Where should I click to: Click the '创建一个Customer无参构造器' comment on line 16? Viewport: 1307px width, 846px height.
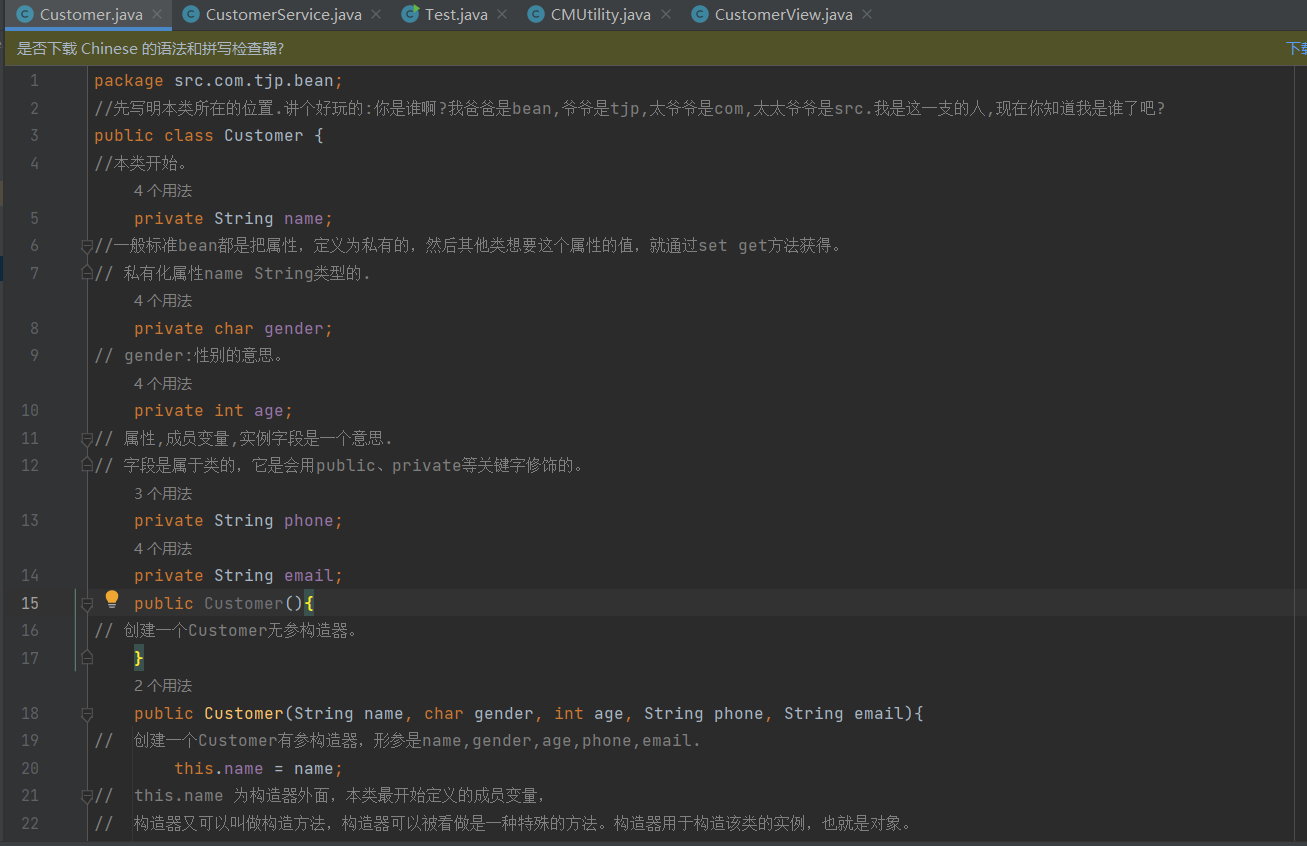[x=226, y=630]
